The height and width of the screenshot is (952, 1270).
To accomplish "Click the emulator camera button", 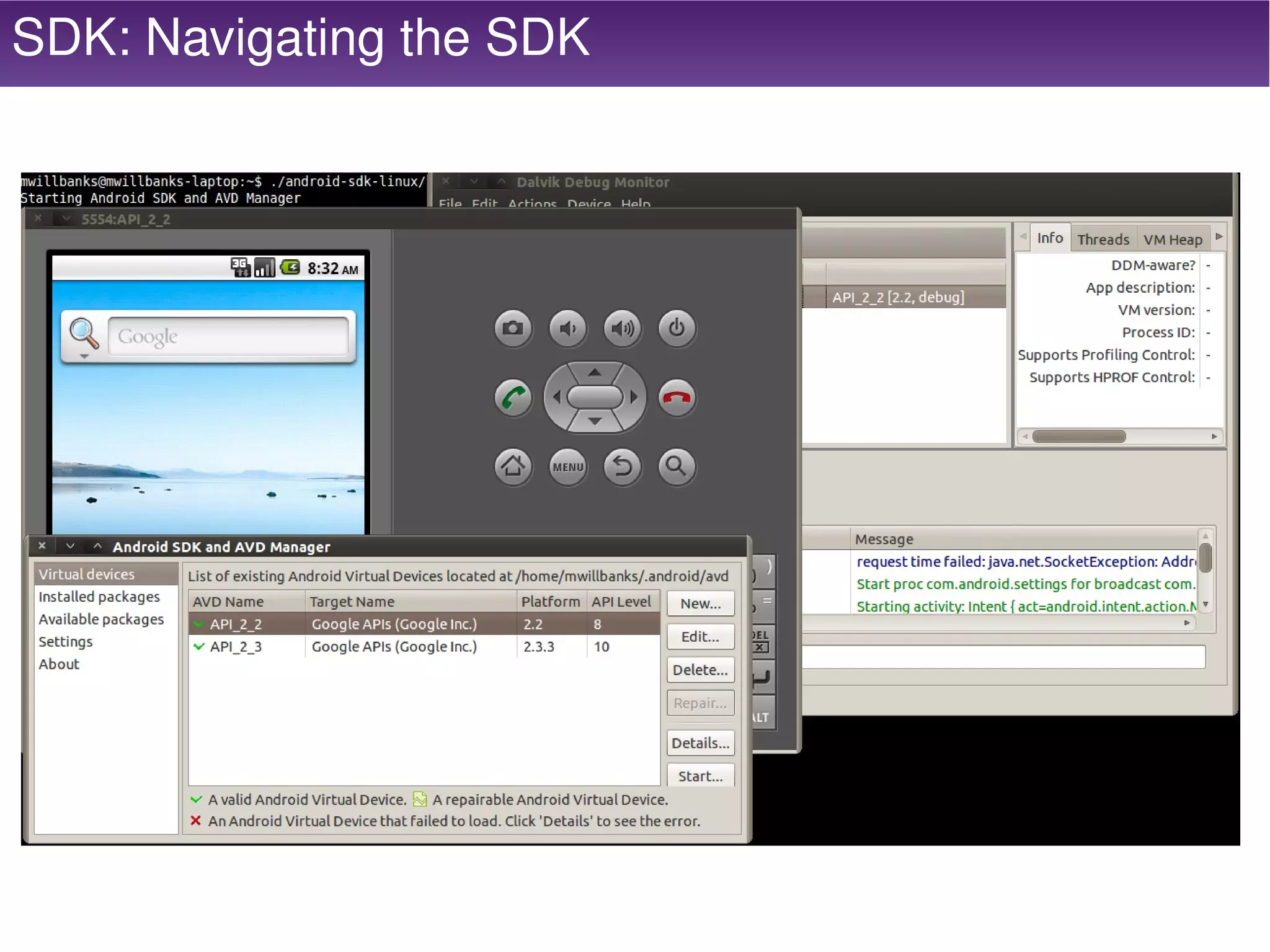I will point(513,327).
